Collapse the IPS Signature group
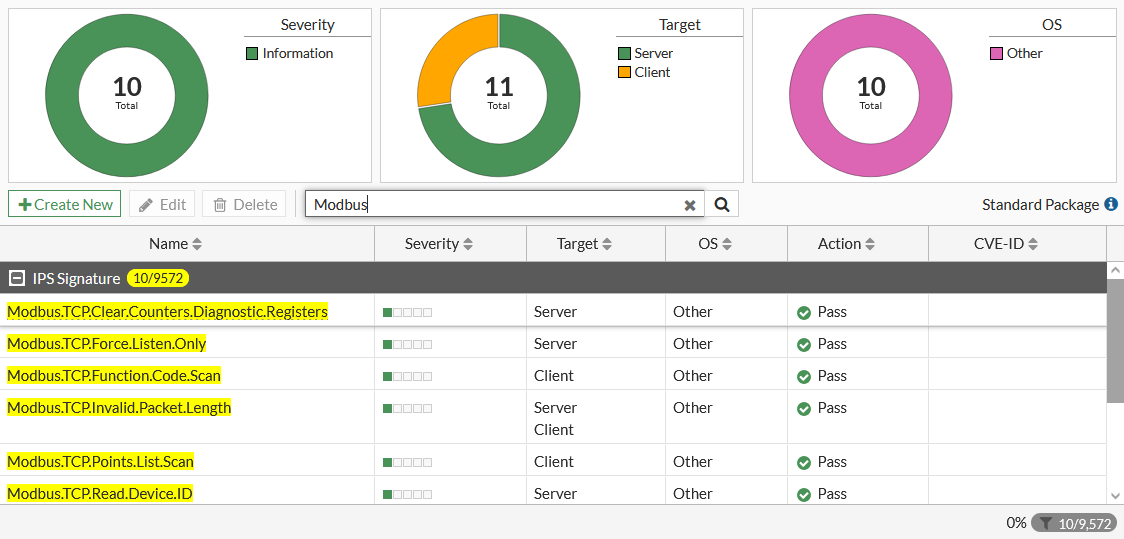The height and width of the screenshot is (539, 1124). pos(17,279)
